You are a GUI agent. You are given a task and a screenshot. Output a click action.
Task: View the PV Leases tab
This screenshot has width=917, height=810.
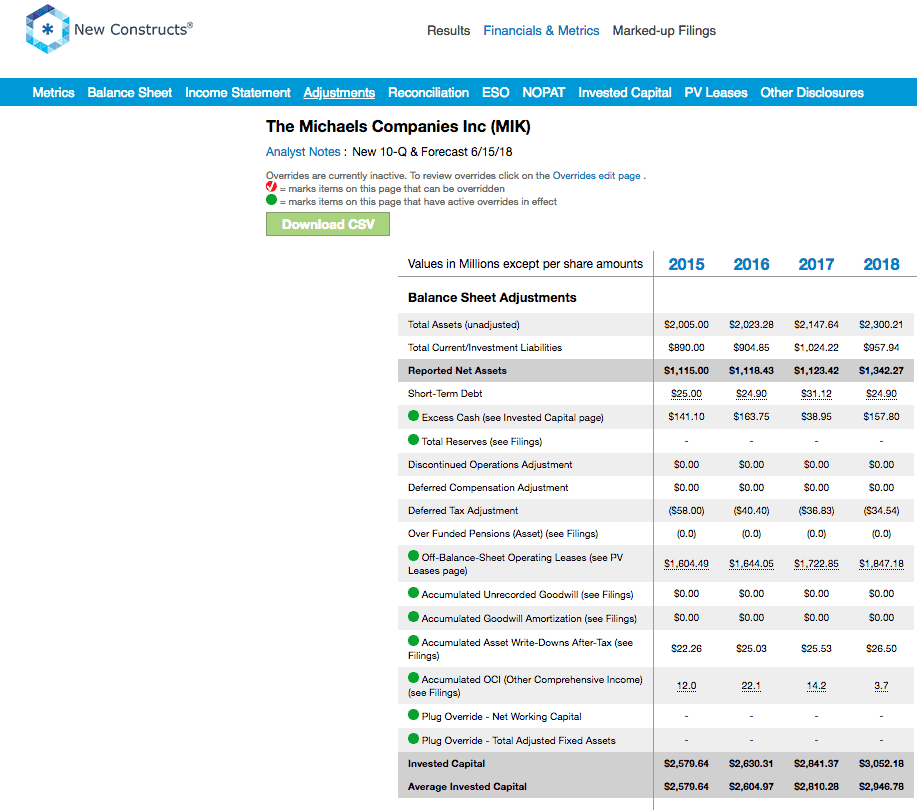point(716,92)
